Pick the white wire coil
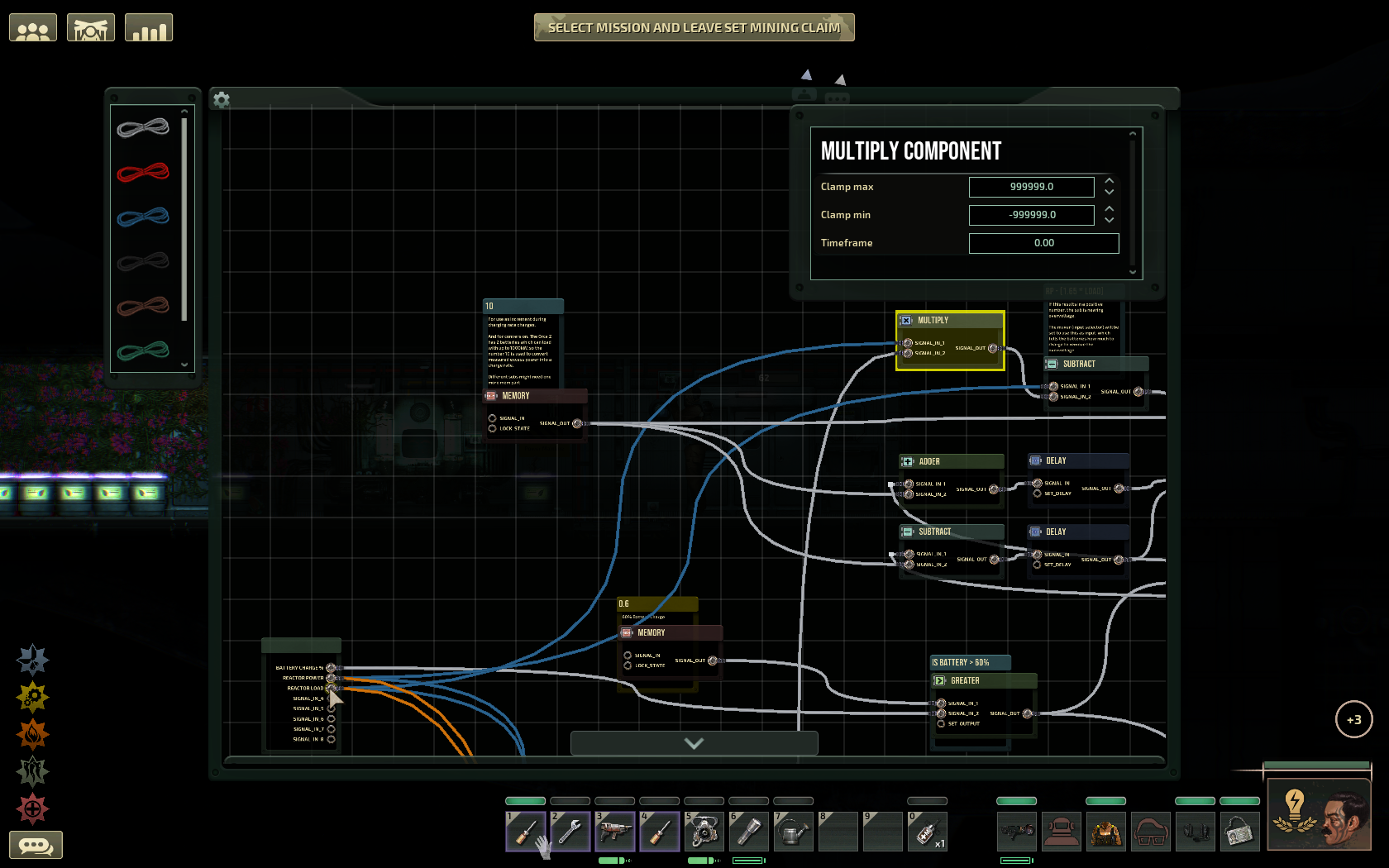This screenshot has width=1389, height=868. pos(143,127)
